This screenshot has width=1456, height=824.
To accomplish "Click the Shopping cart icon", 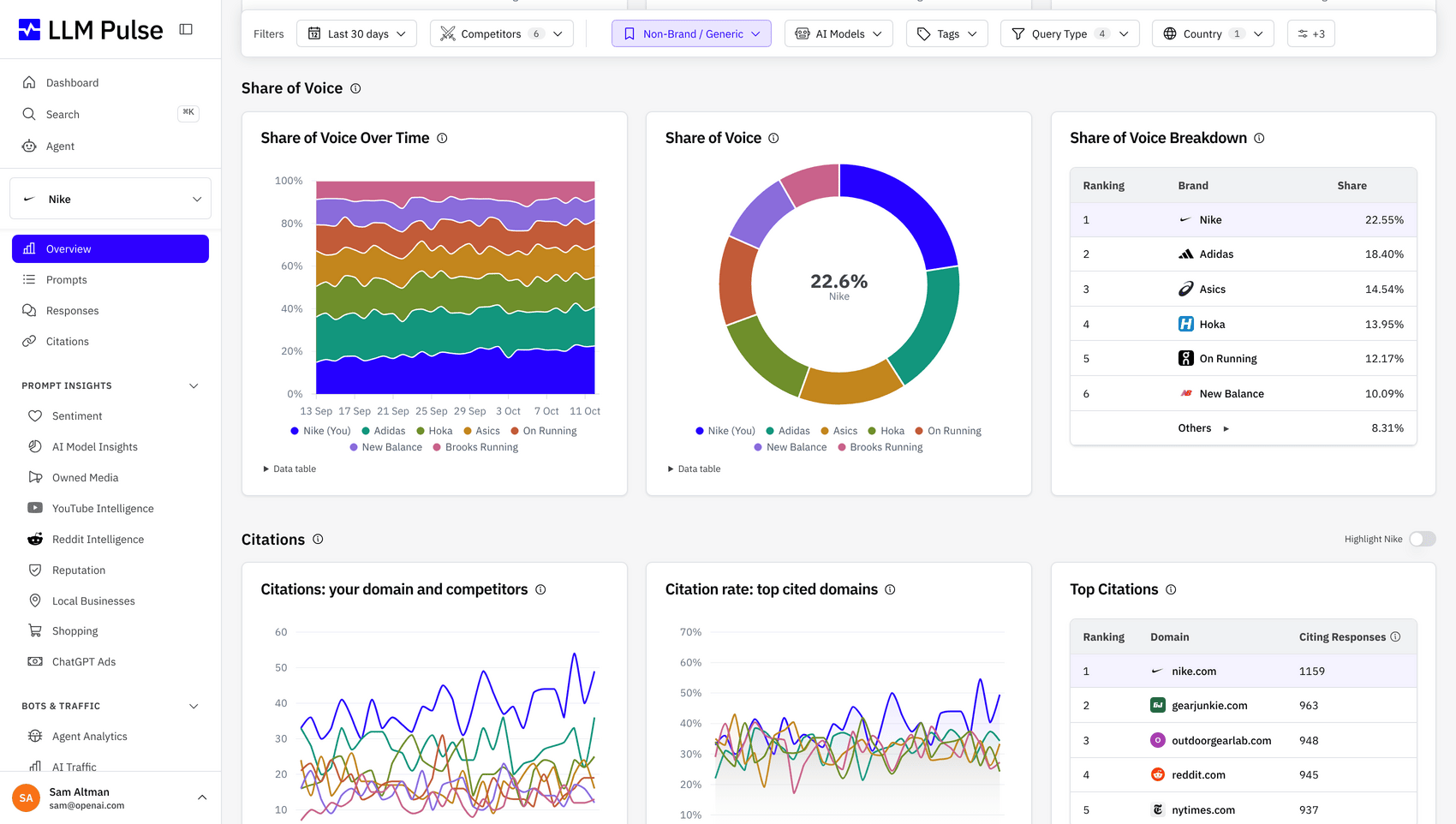I will [35, 631].
